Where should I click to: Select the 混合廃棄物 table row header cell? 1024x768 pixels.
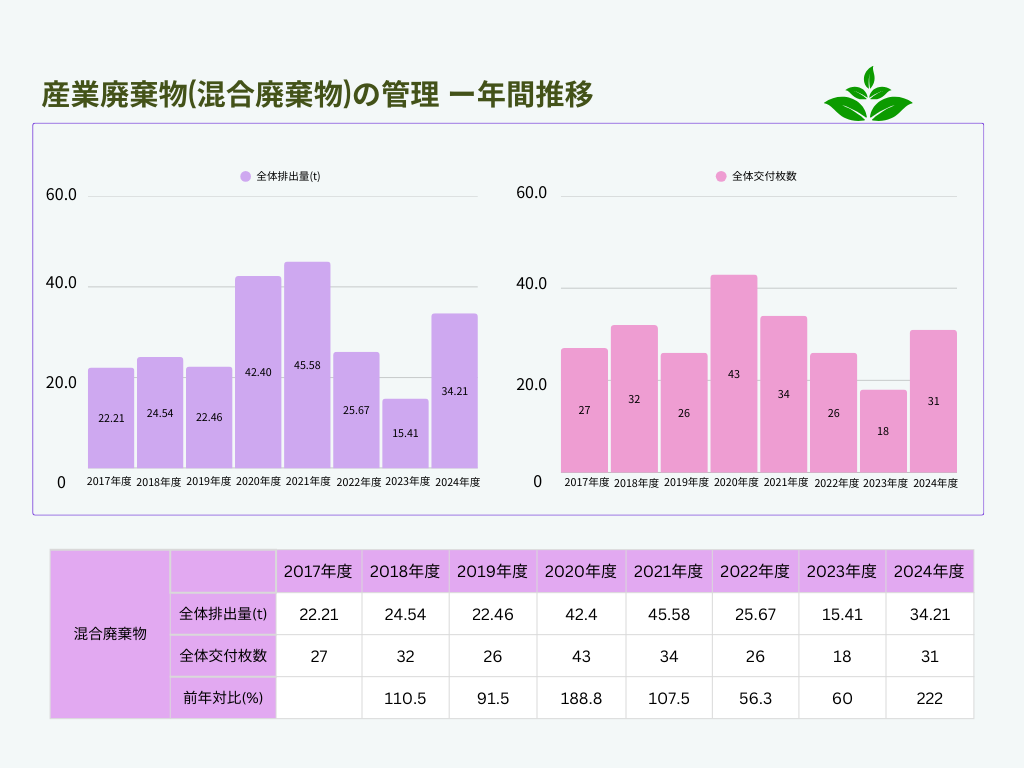tap(110, 634)
